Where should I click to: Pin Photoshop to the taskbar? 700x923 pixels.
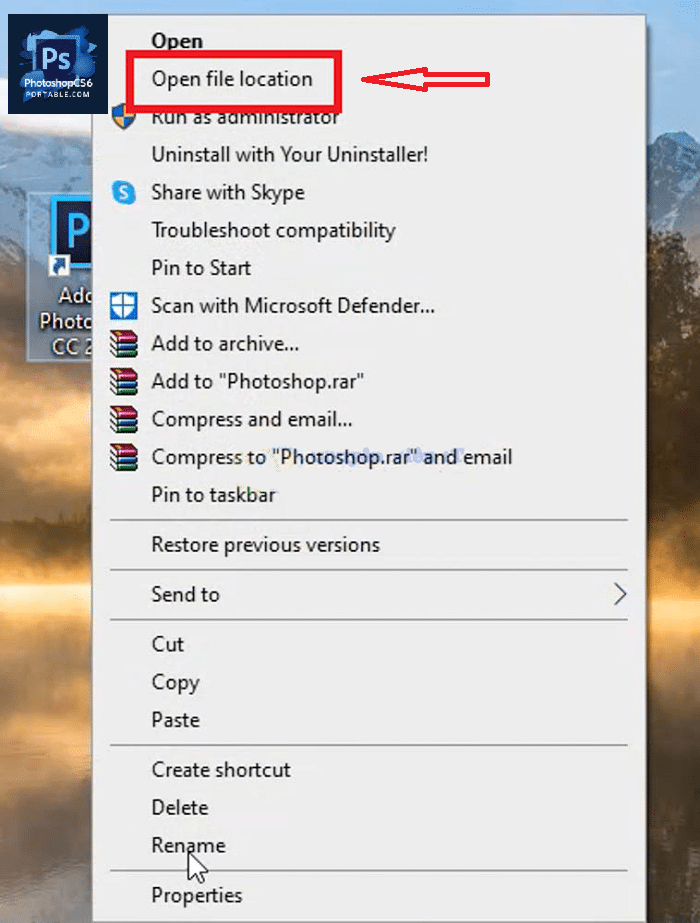pyautogui.click(x=213, y=494)
